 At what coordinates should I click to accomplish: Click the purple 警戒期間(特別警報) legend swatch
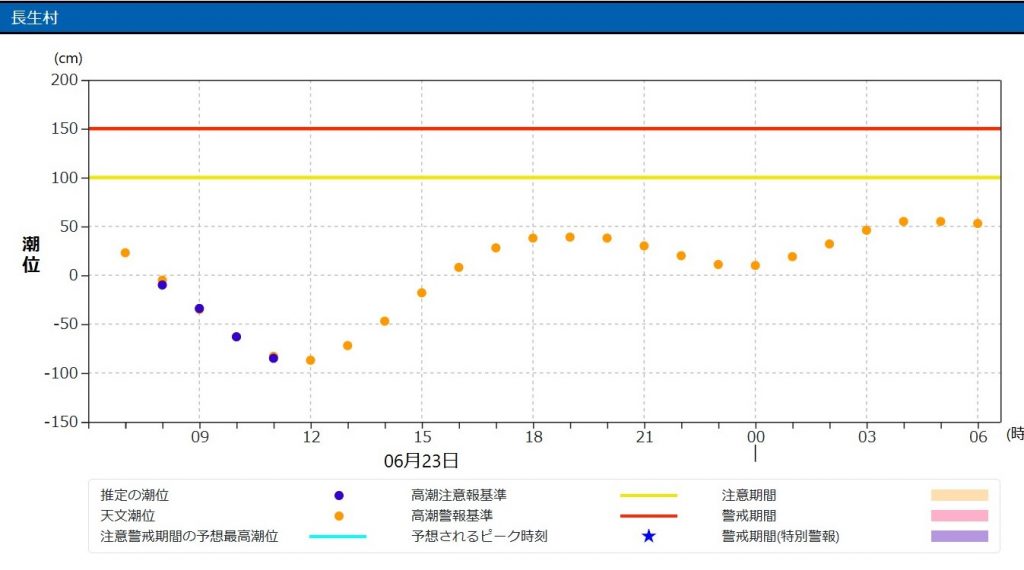click(x=959, y=536)
